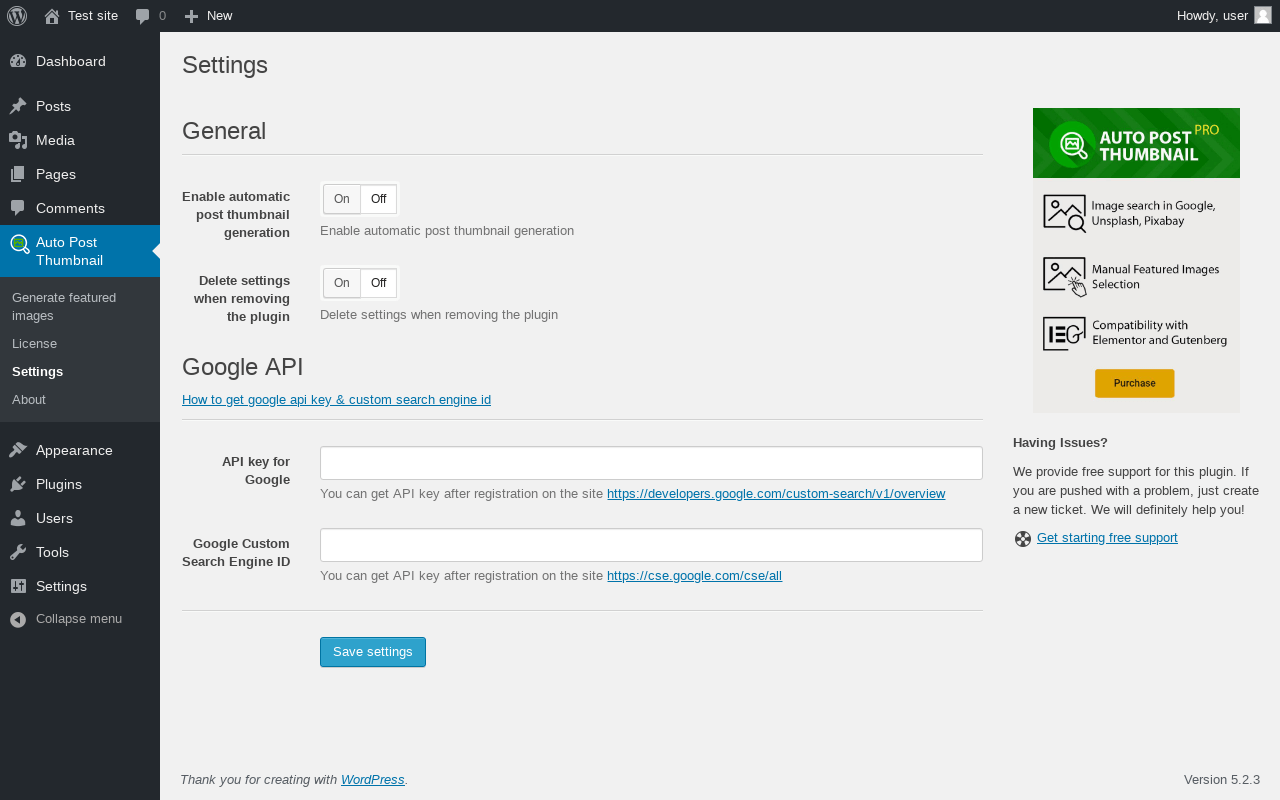Click the Tools wrench icon
This screenshot has height=800, width=1280.
click(x=18, y=552)
